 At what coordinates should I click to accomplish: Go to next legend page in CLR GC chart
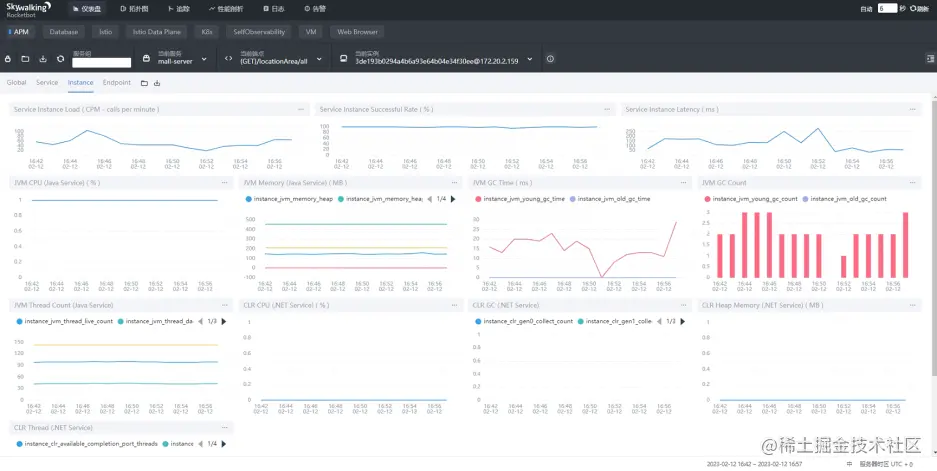click(682, 322)
